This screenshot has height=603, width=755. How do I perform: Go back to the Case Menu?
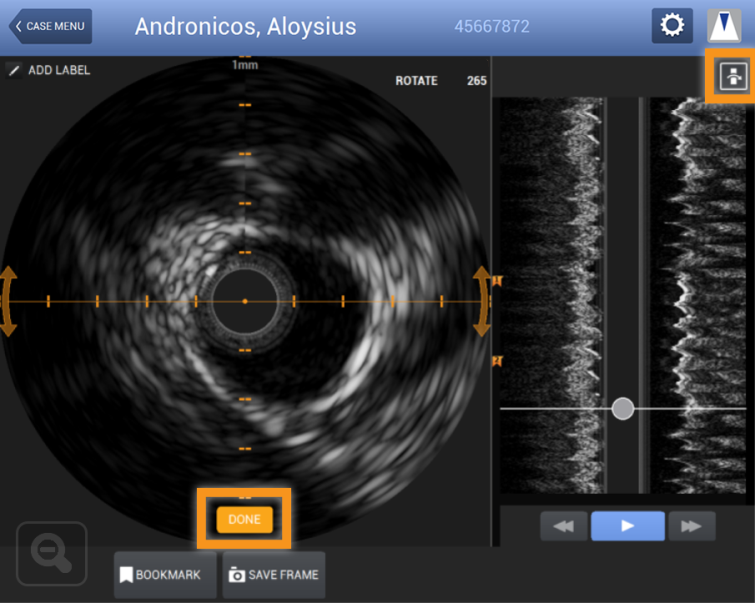click(51, 26)
